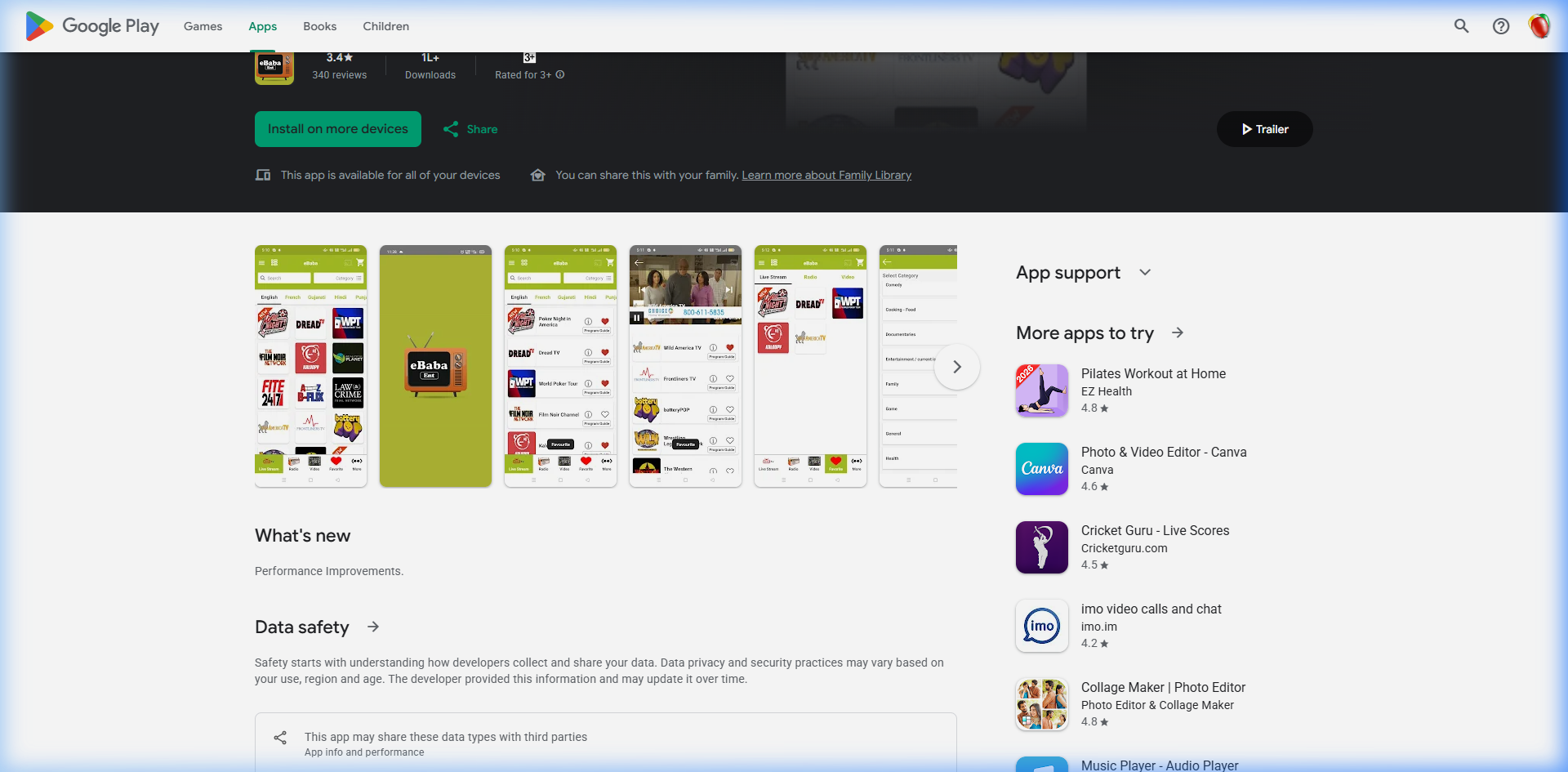Open the account profile avatar
Screen dimensions: 1568x772
pos(1539,26)
